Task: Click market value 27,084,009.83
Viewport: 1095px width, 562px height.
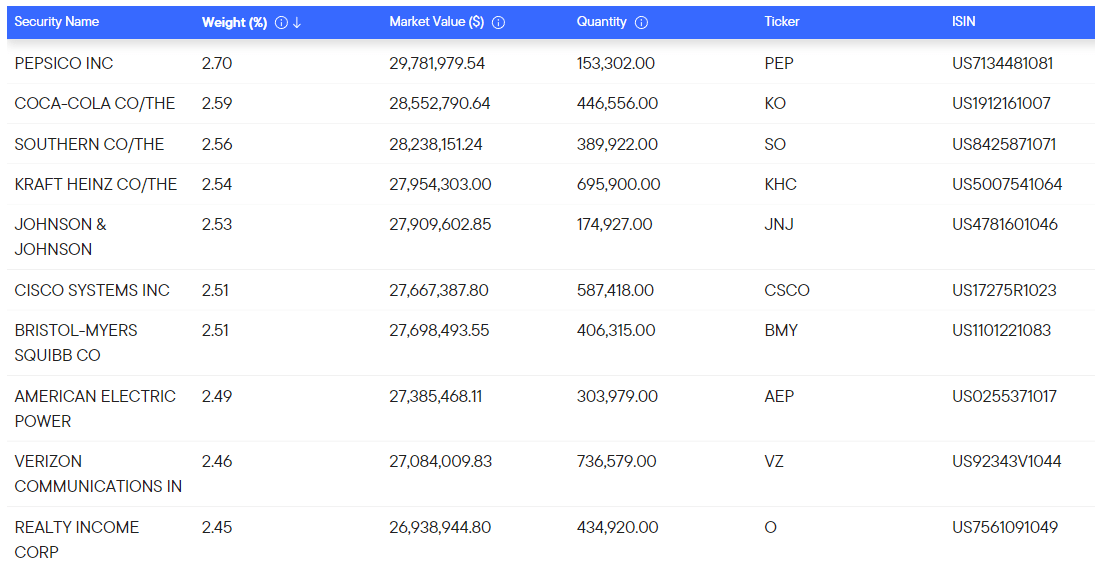Action: coord(441,461)
